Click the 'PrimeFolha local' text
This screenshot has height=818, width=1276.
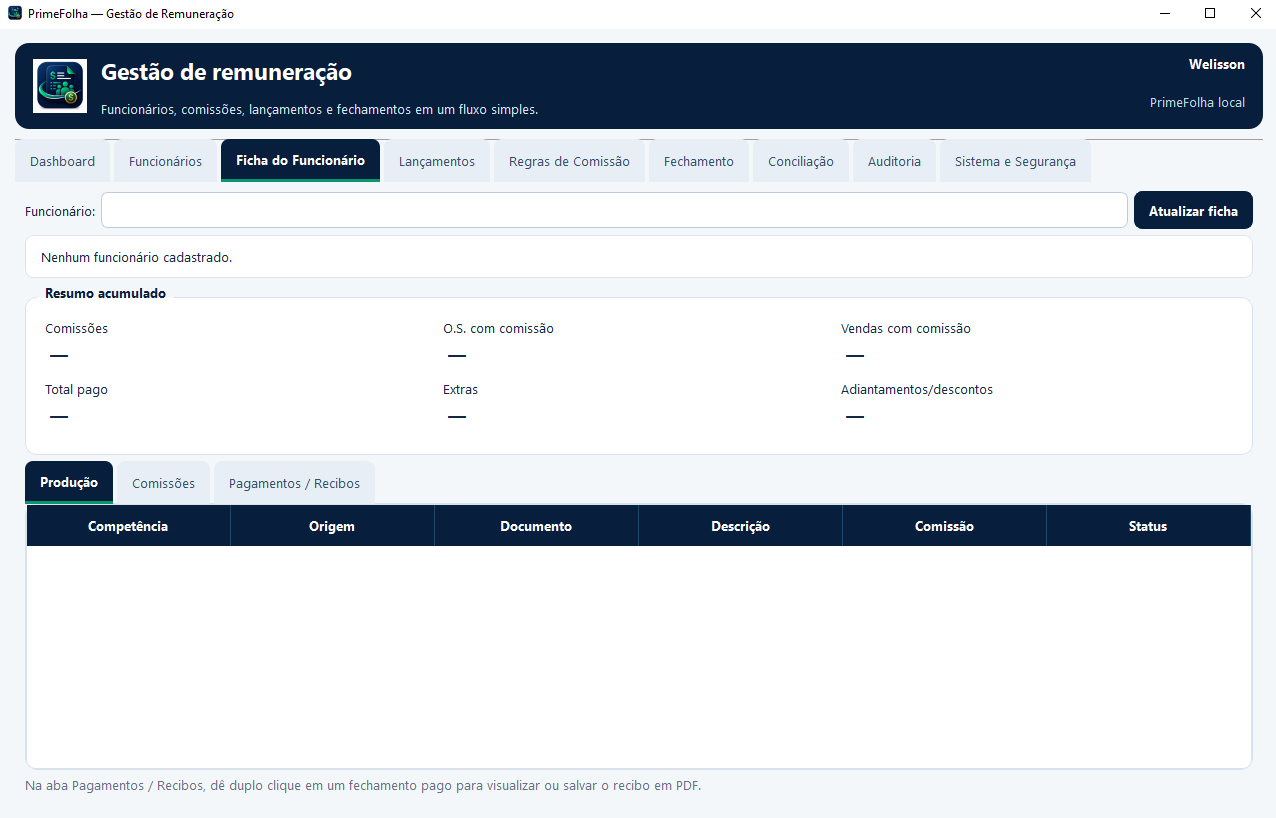1197,102
